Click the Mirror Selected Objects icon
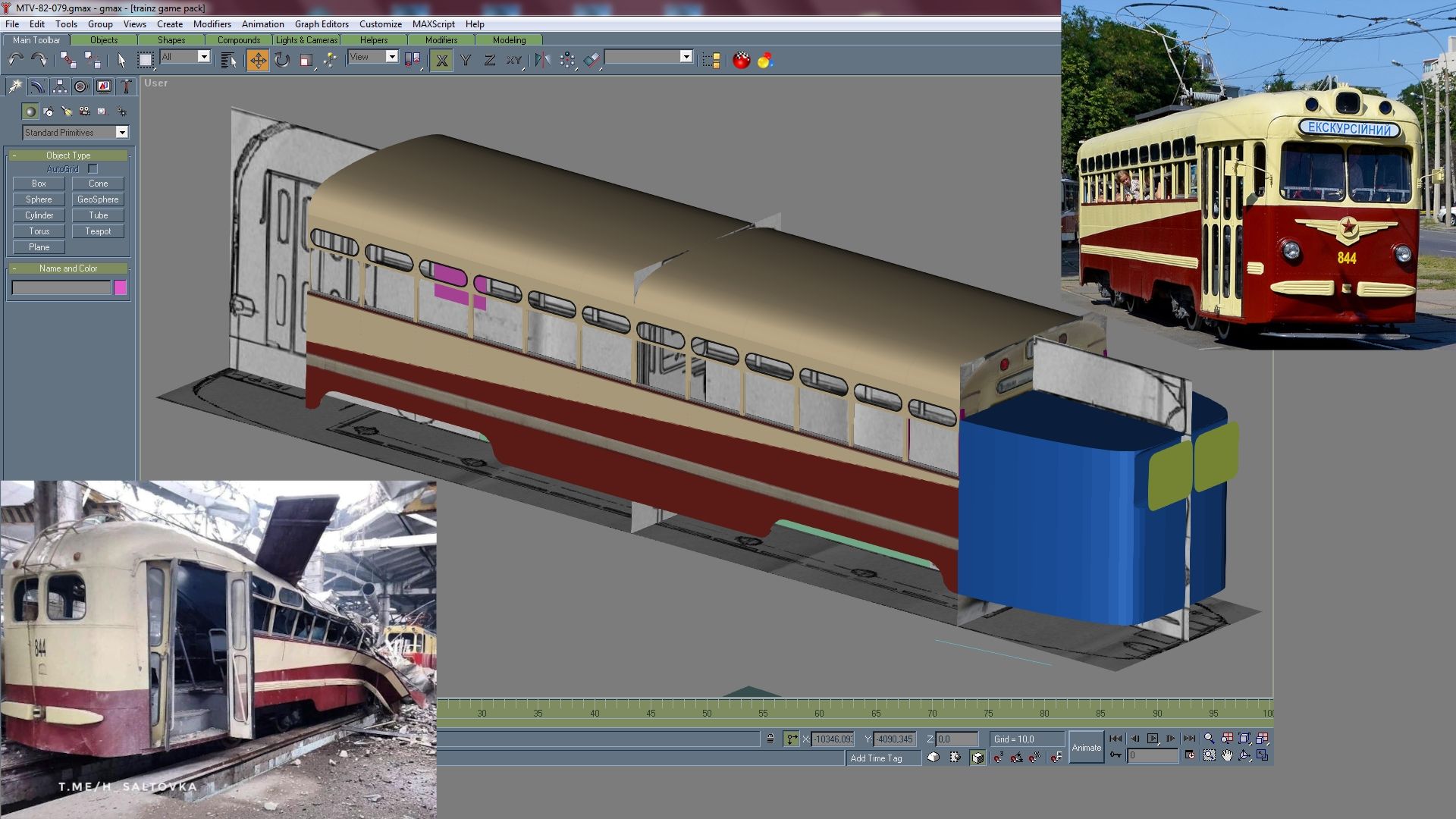The image size is (1456, 819). [x=541, y=61]
